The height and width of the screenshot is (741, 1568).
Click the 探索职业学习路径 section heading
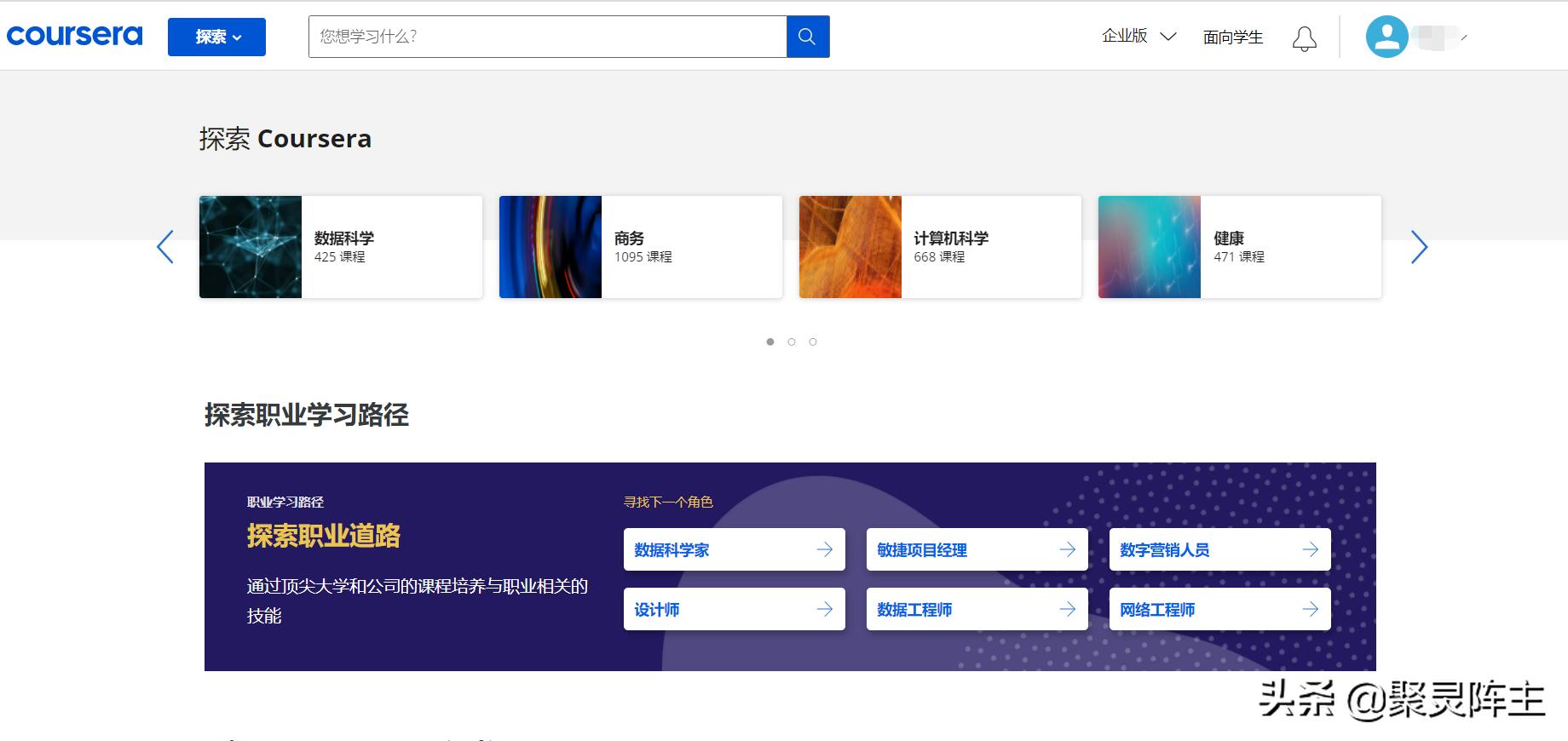[x=307, y=415]
